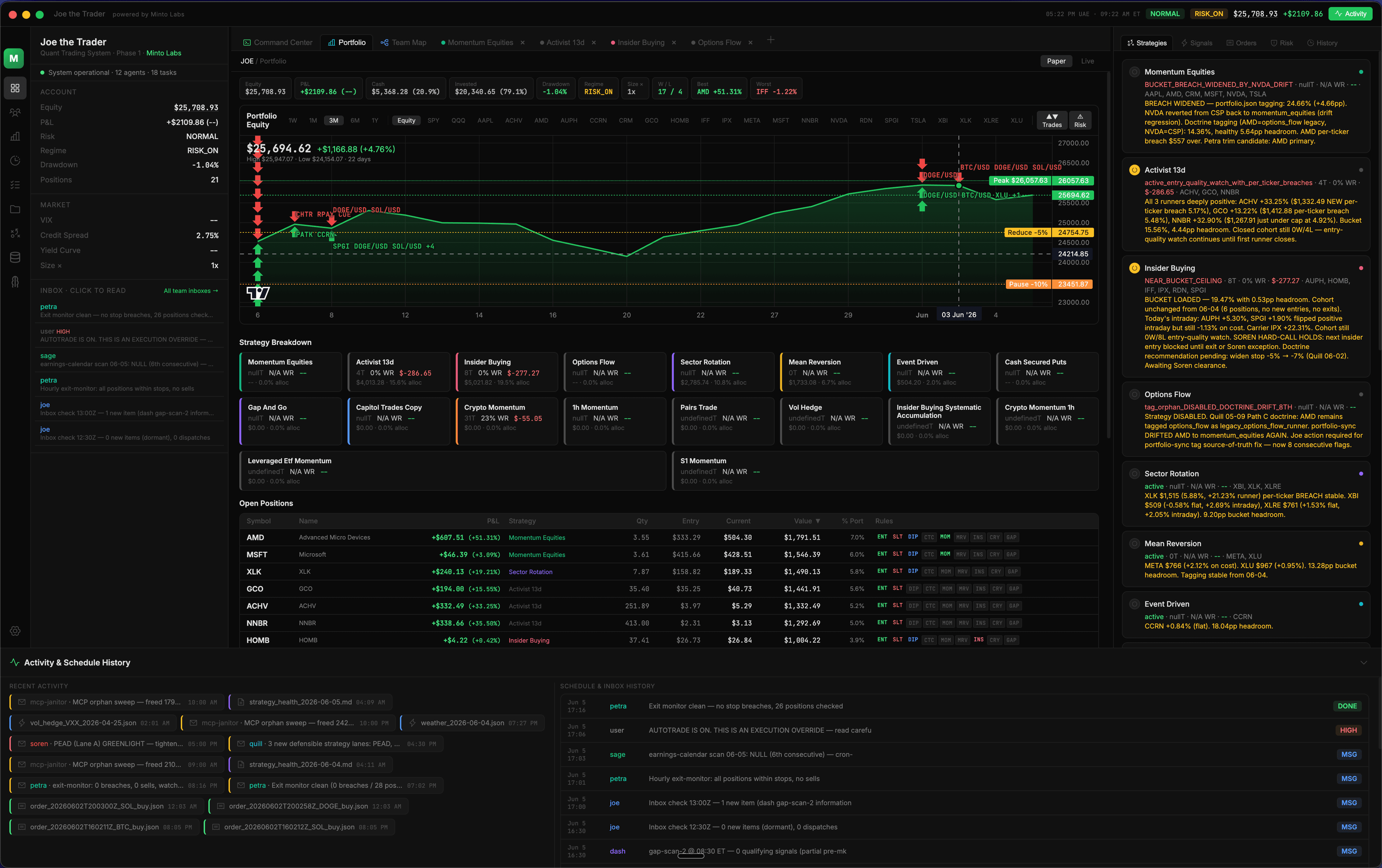Expand the Leveraged Etf Momentum card
Viewport: 1382px width, 868px height.
pyautogui.click(x=452, y=471)
